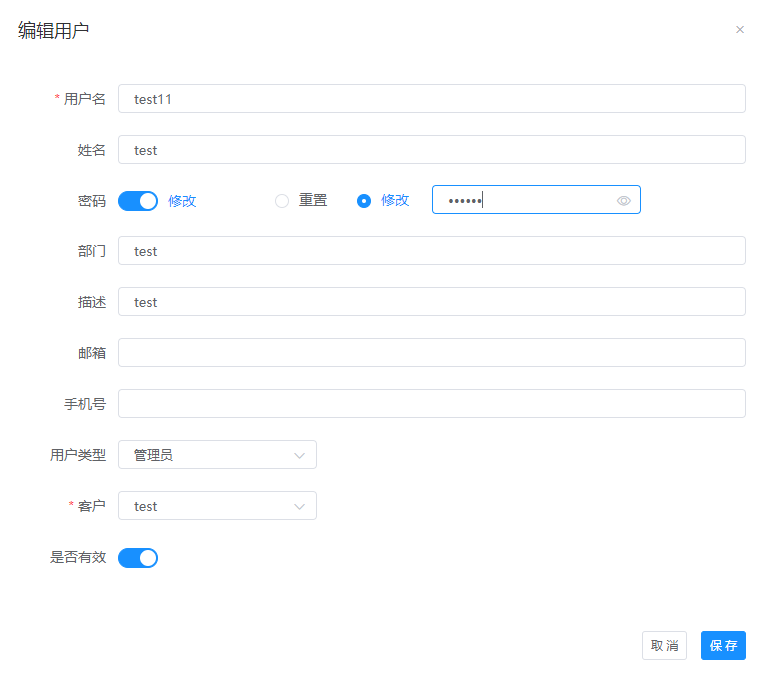
Task: Click the 描述 text box
Action: 431,302
